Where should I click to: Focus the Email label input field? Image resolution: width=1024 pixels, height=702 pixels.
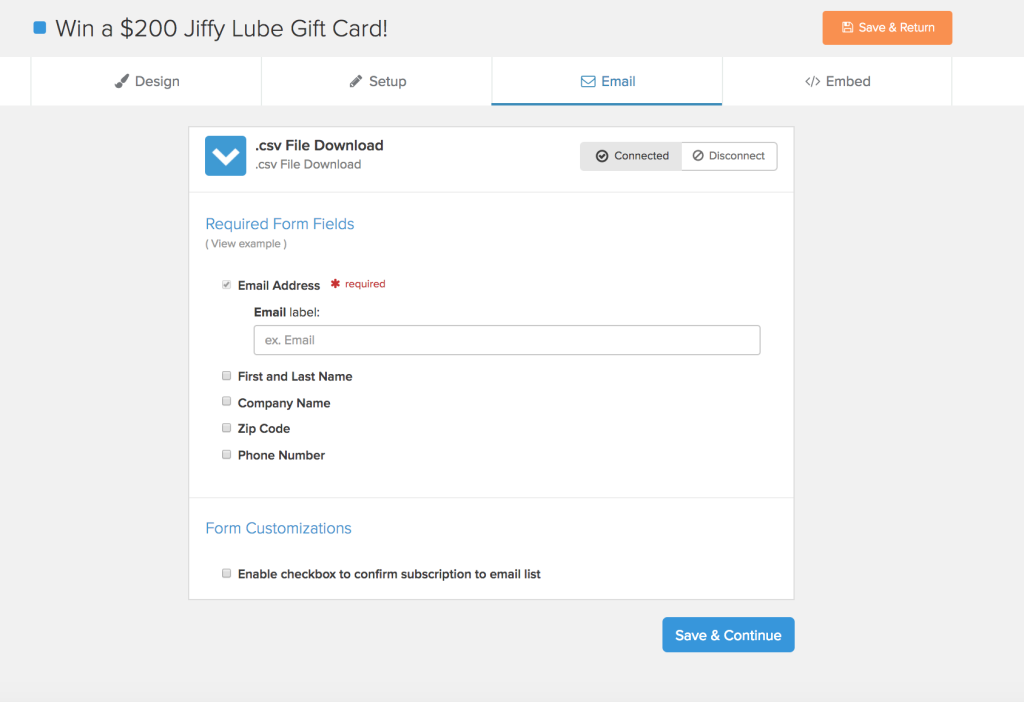[507, 340]
